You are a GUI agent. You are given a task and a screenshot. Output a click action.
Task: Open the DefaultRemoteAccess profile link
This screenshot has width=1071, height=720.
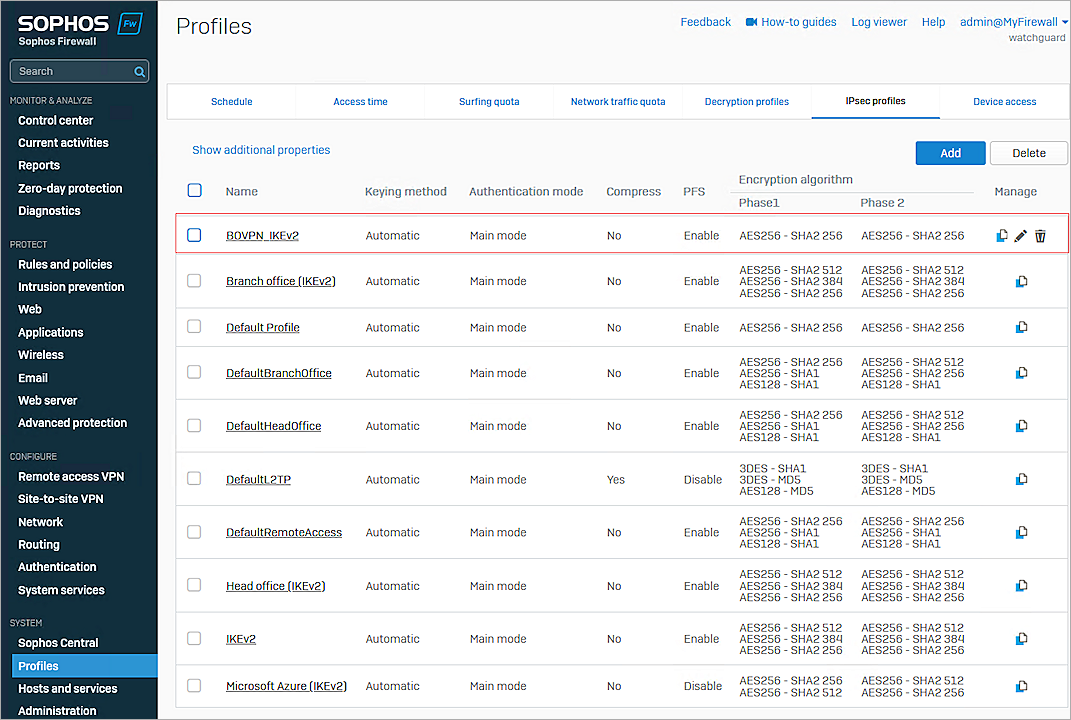point(284,533)
